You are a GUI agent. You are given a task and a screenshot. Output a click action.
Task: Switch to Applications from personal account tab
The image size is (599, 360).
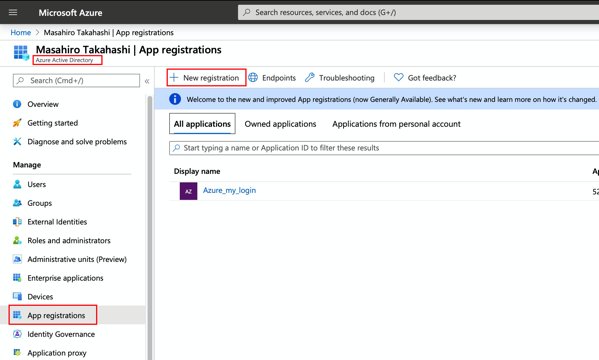[397, 124]
